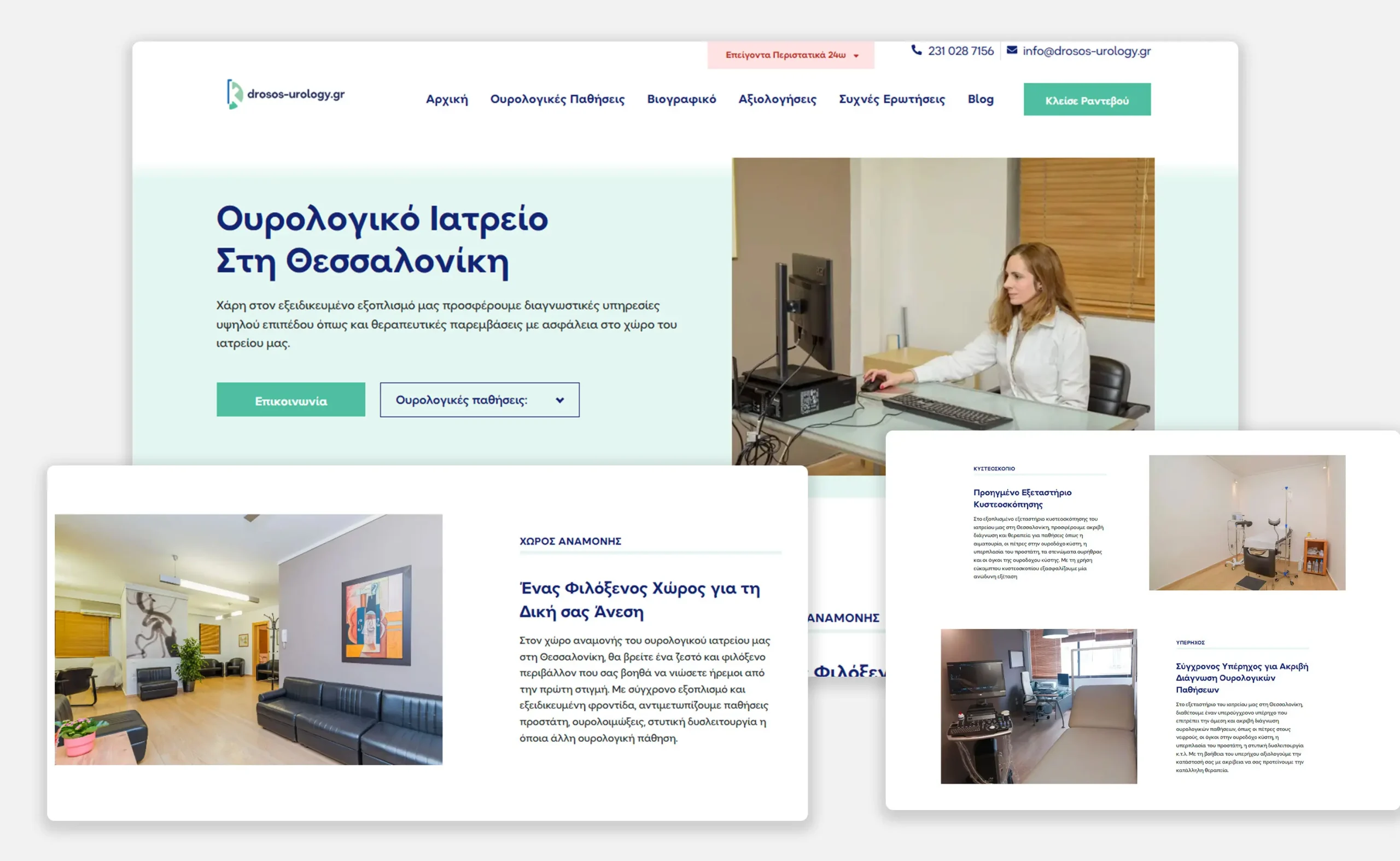
Task: Click the cystoscopy exam room image
Action: [1246, 522]
